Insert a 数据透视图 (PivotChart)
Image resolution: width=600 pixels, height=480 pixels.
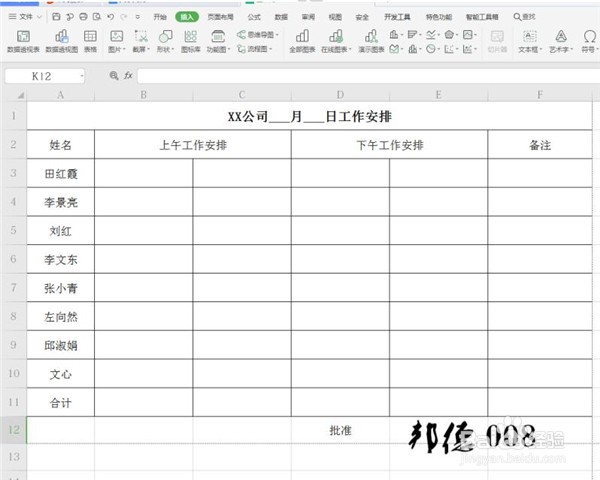[x=62, y=41]
